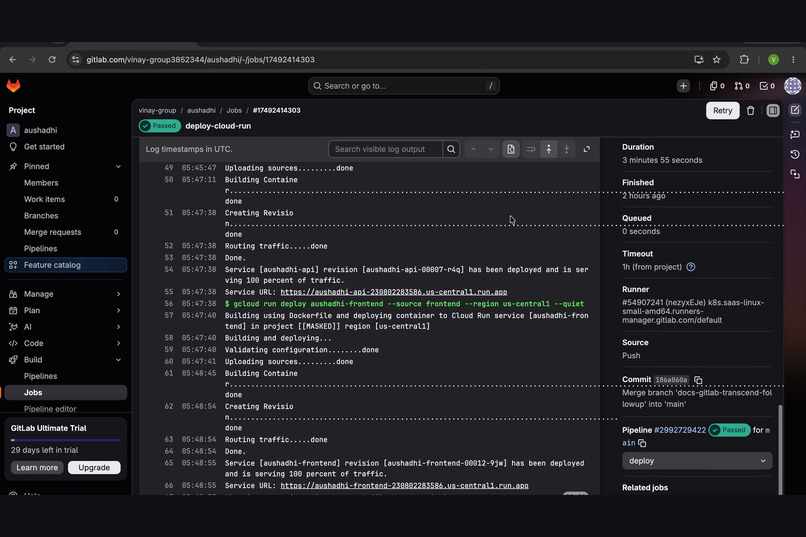Open Pipeline editor item
This screenshot has width=806, height=537.
65,409
